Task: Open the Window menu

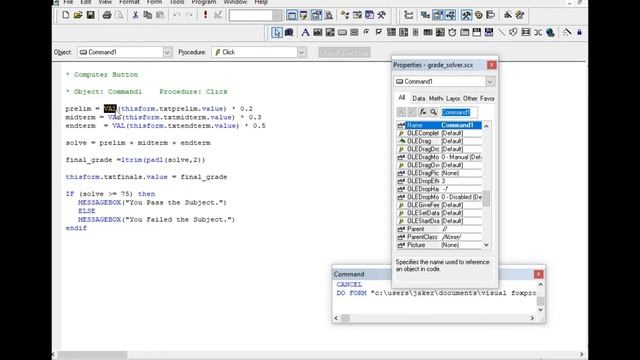Action: coord(235,2)
